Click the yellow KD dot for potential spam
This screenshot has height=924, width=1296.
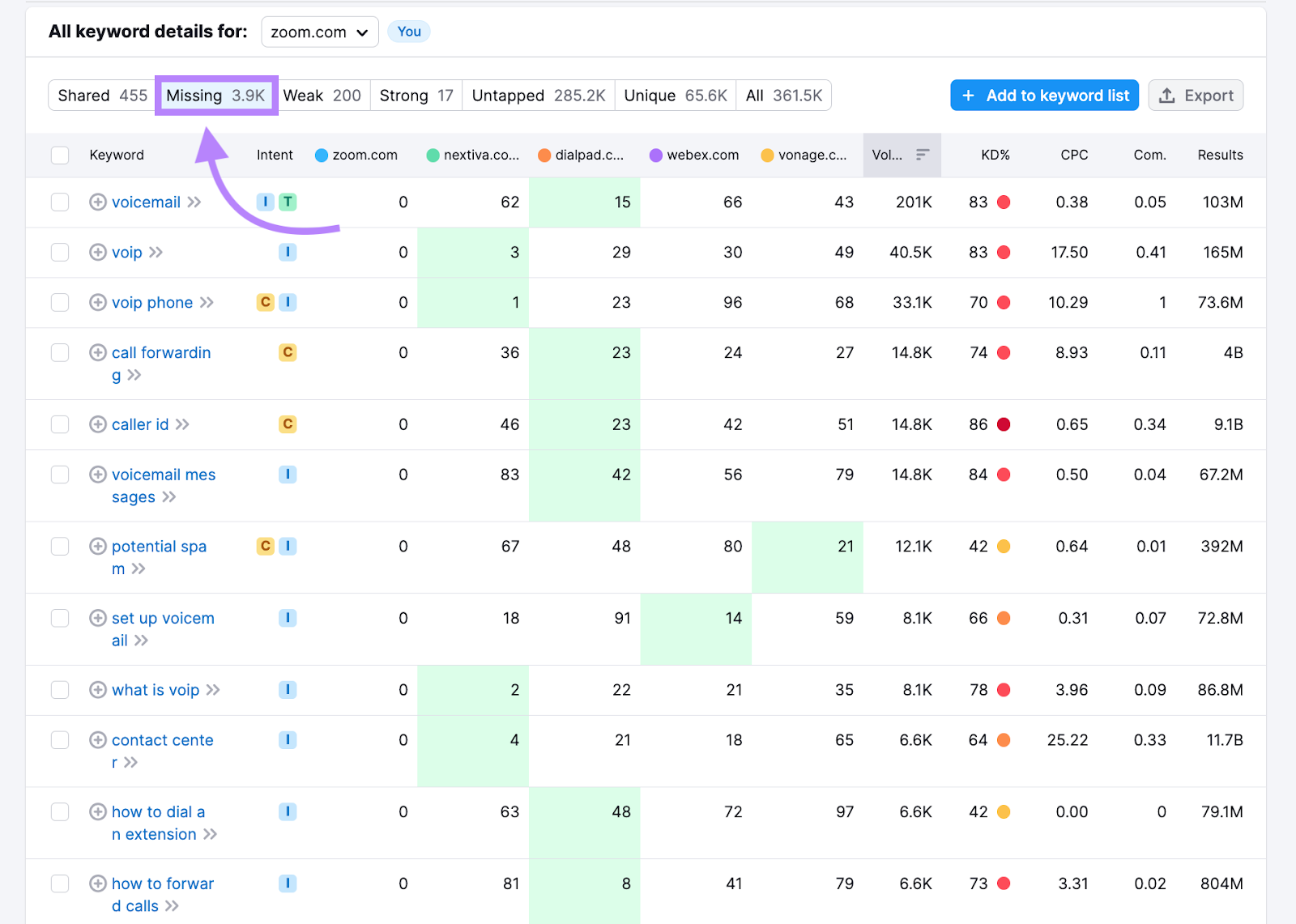click(x=1004, y=546)
